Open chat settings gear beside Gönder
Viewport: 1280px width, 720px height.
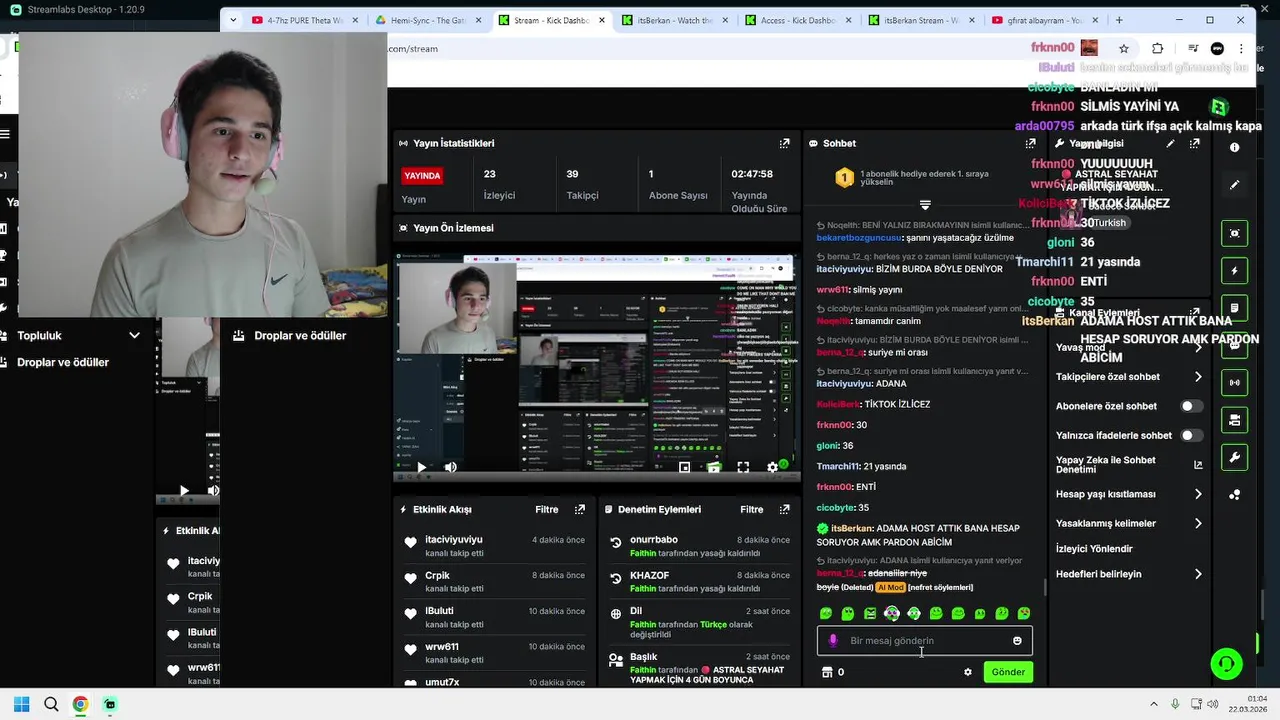click(967, 672)
